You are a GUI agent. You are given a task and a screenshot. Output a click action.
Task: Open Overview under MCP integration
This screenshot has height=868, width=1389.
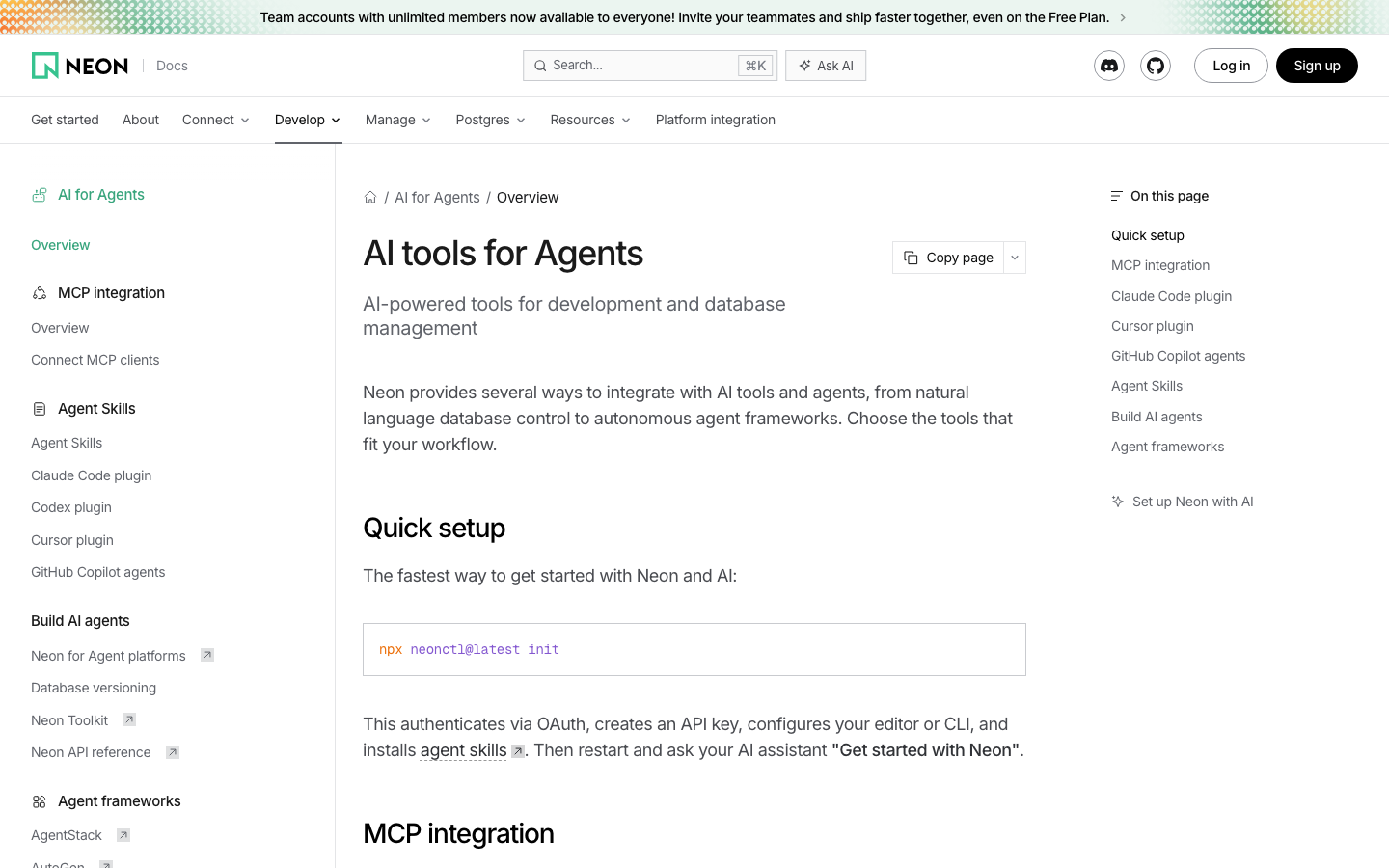pyautogui.click(x=60, y=328)
